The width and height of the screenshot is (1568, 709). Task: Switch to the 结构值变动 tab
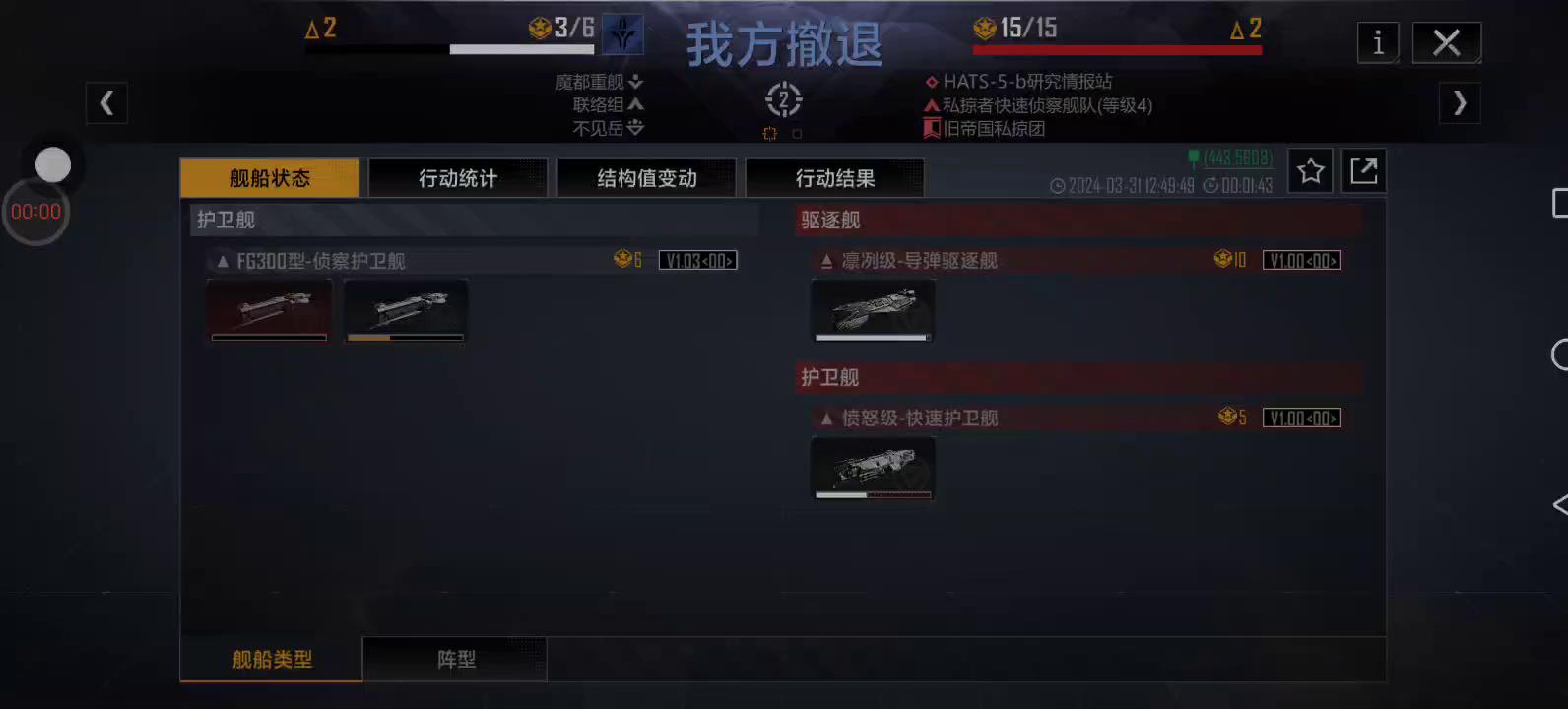[x=646, y=178]
